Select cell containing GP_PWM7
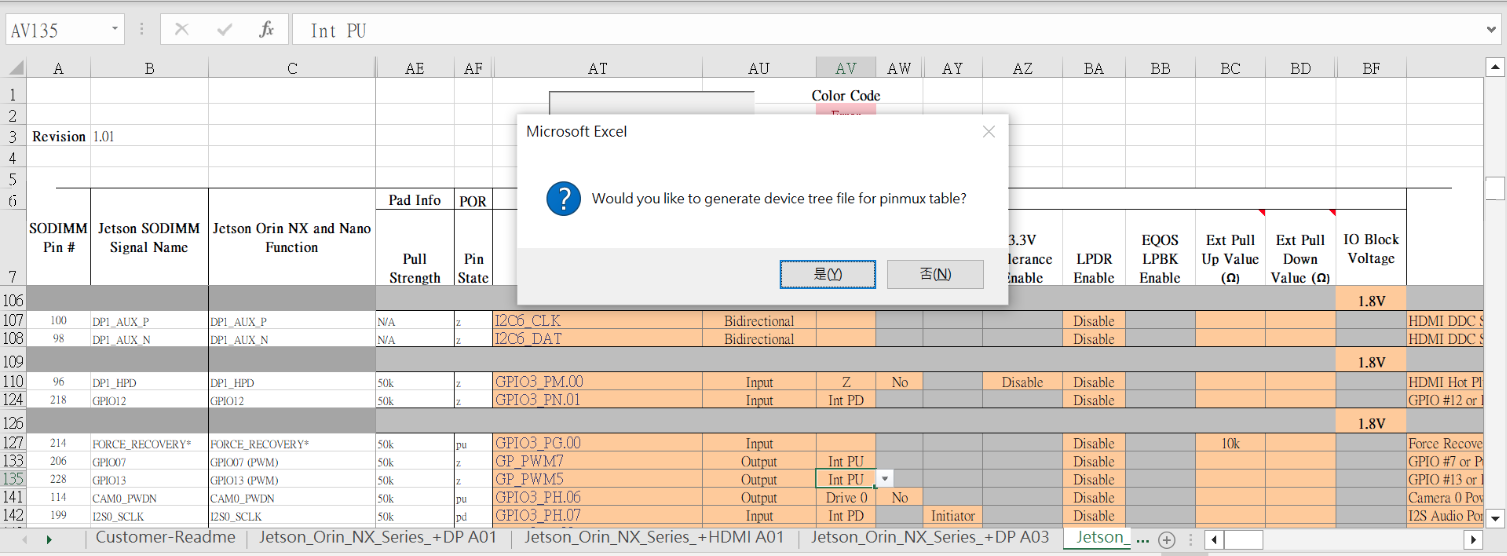 (597, 461)
